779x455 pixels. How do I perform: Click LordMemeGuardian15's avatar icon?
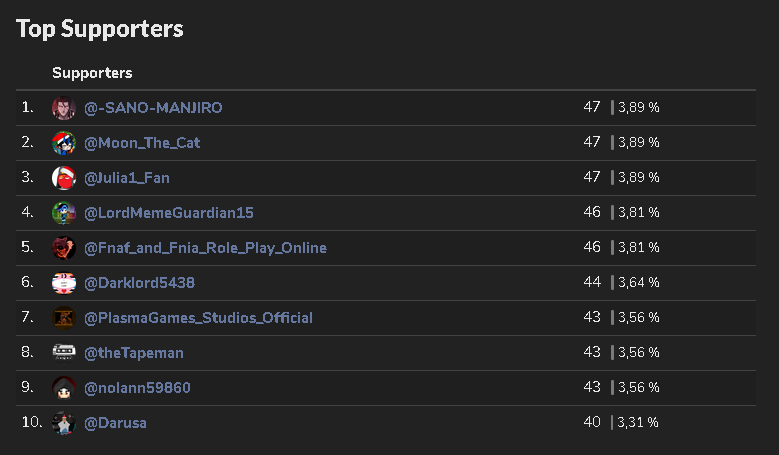click(64, 213)
